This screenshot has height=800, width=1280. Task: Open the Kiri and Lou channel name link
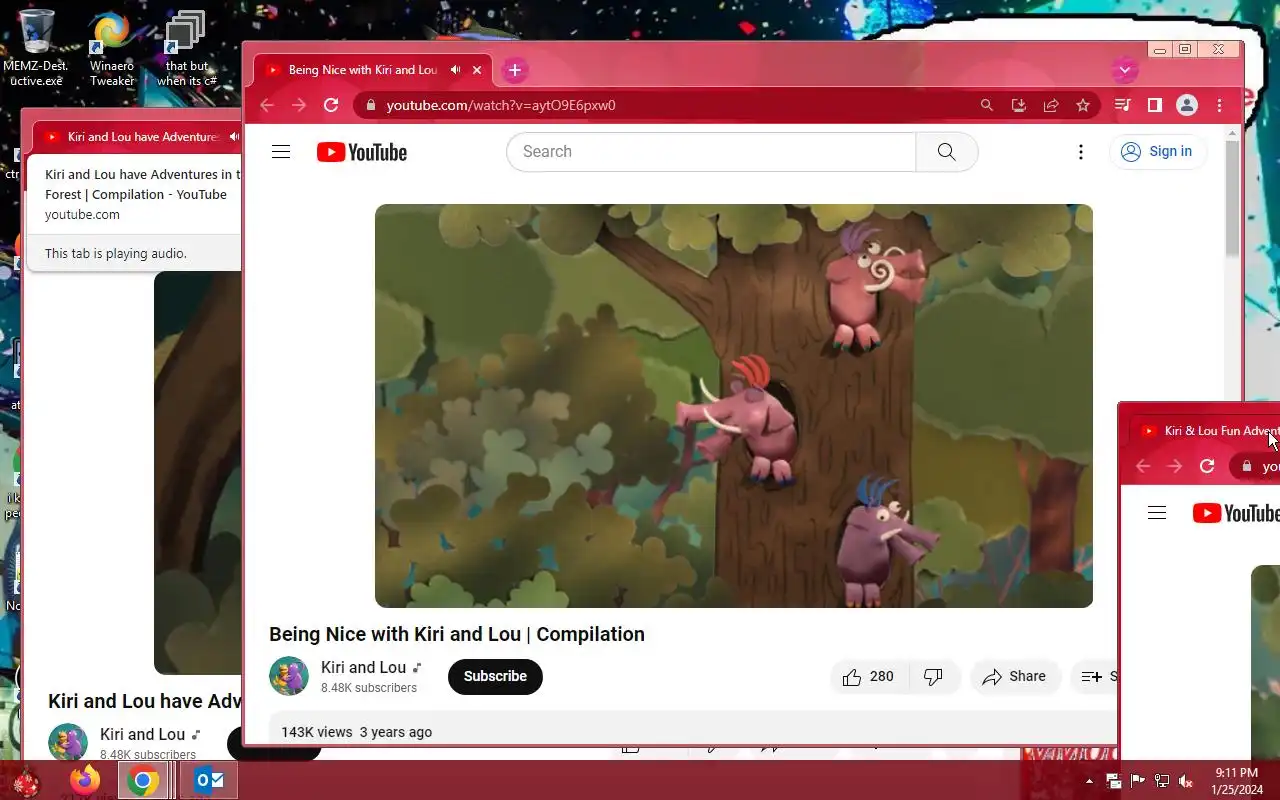[x=363, y=667]
